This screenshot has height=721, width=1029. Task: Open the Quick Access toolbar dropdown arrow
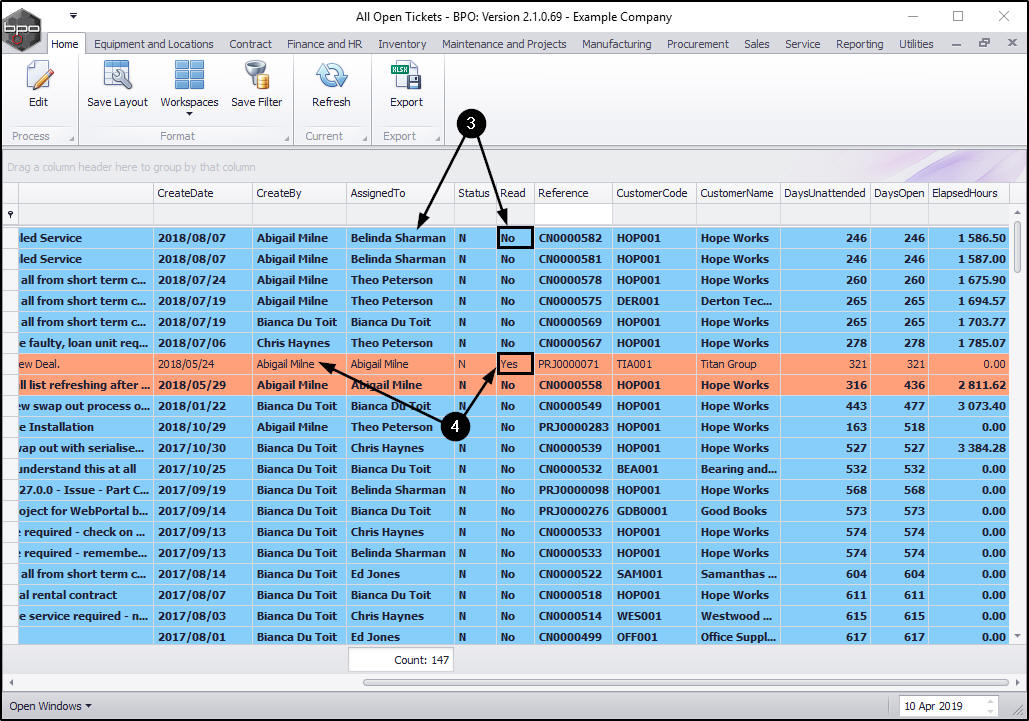tap(74, 16)
